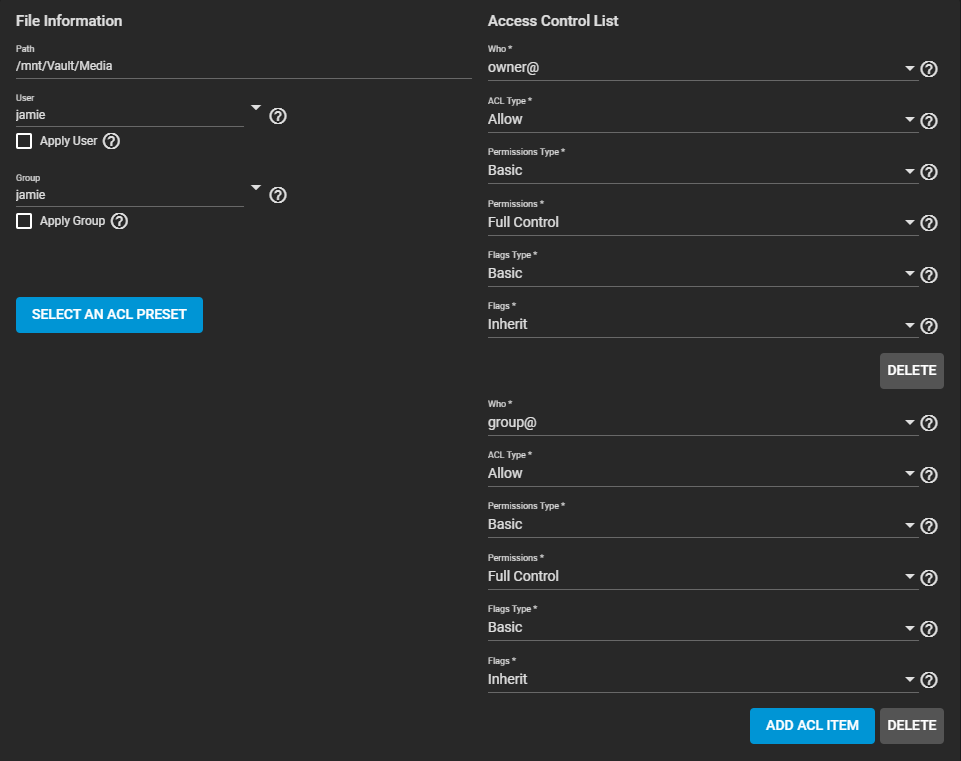The height and width of the screenshot is (761, 961).
Task: Click Select an ACL Preset button
Action: 109,315
